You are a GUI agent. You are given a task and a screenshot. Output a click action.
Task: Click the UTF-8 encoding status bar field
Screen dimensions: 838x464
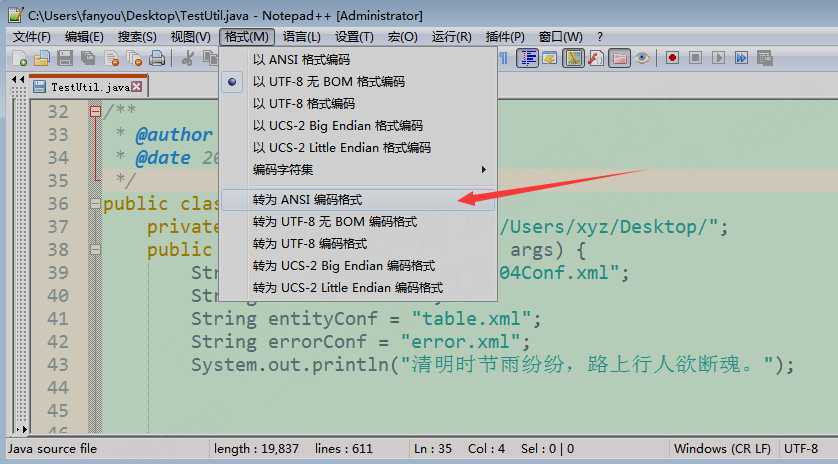801,448
